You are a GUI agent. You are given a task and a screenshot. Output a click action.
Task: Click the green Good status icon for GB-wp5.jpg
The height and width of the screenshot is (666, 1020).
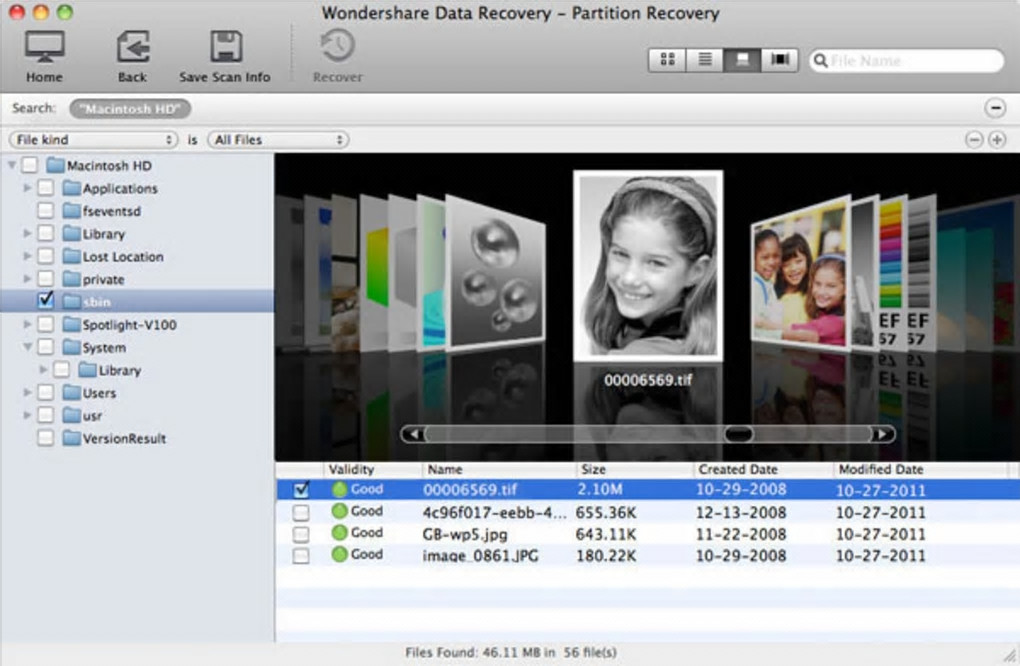pos(340,533)
